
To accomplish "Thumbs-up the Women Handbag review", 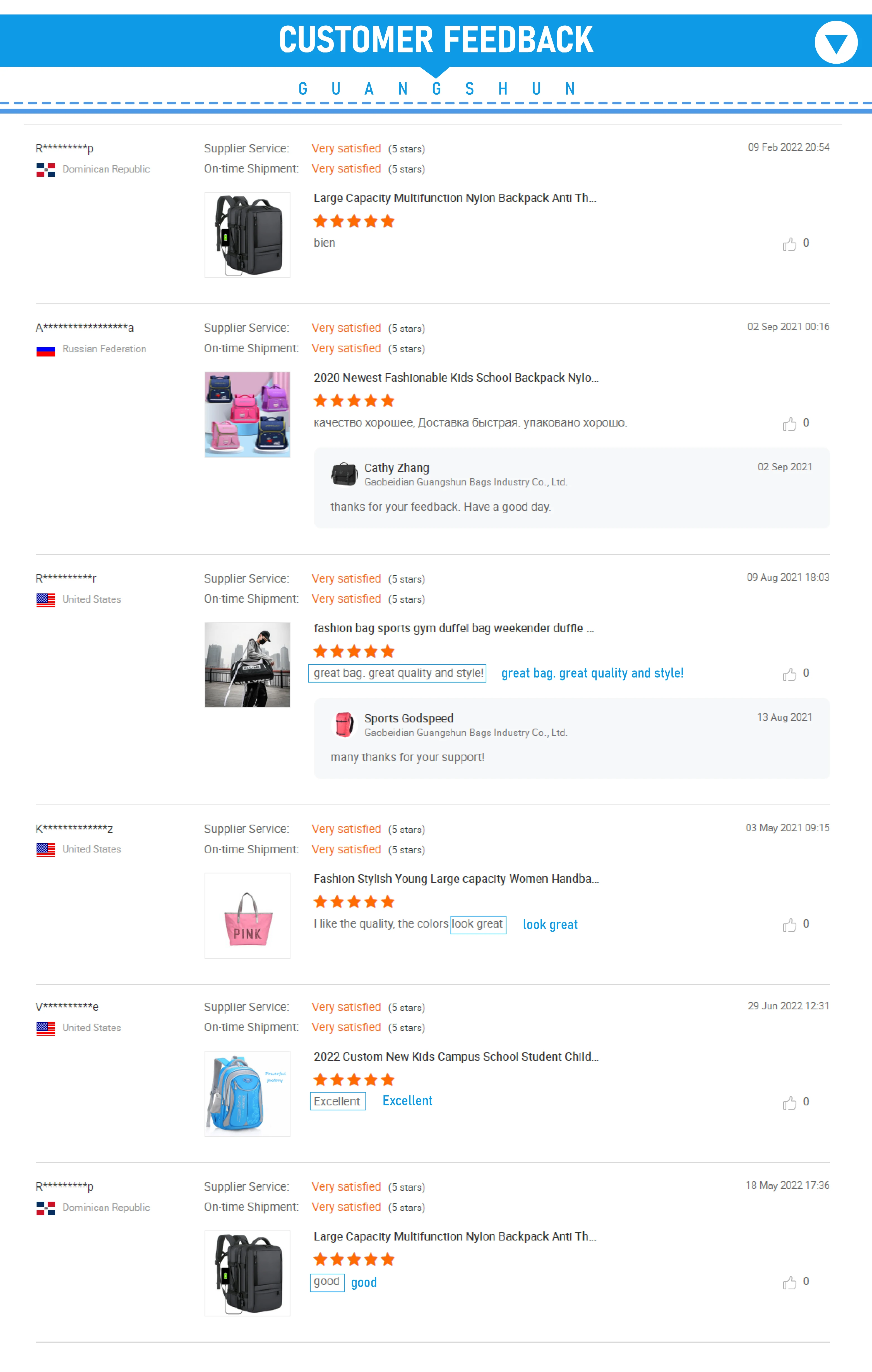I will pyautogui.click(x=789, y=925).
